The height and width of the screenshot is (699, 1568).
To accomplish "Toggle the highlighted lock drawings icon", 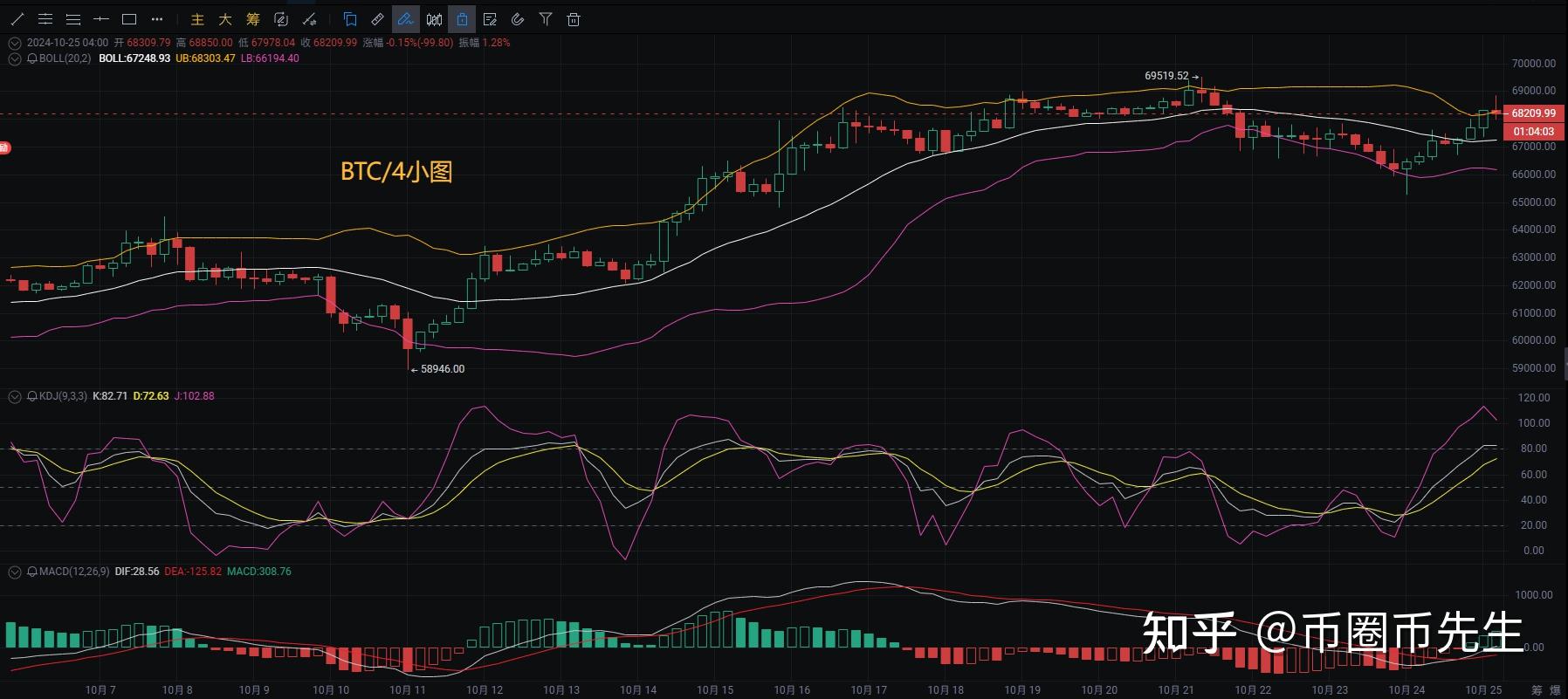I will [462, 19].
